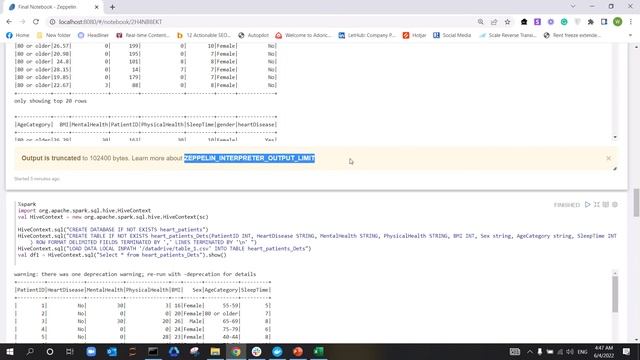Screen dimensions: 640x360
Task: Click upper output scroll down arrow
Action: tap(615, 137)
